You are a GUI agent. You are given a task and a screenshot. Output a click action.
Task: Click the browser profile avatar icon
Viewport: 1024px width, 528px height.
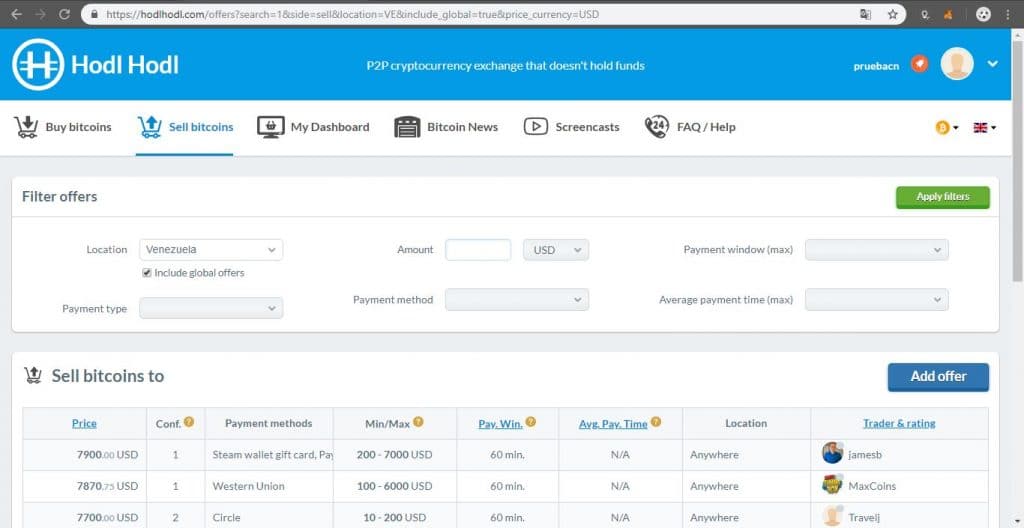[984, 14]
